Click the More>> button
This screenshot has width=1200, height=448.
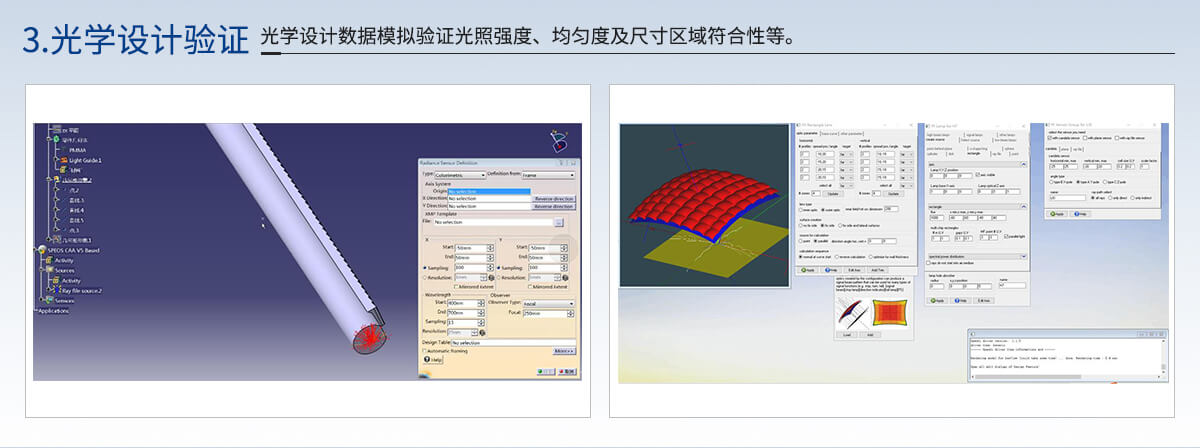click(x=563, y=351)
